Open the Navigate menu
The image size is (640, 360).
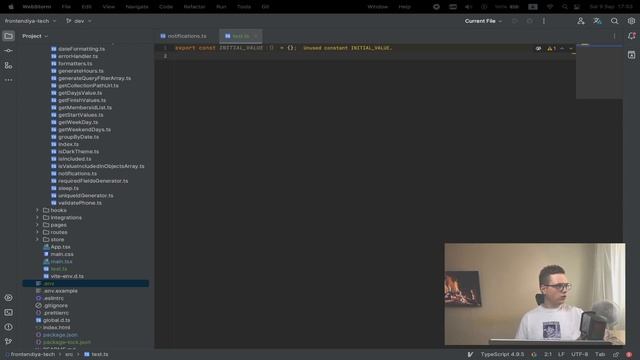(137, 7)
